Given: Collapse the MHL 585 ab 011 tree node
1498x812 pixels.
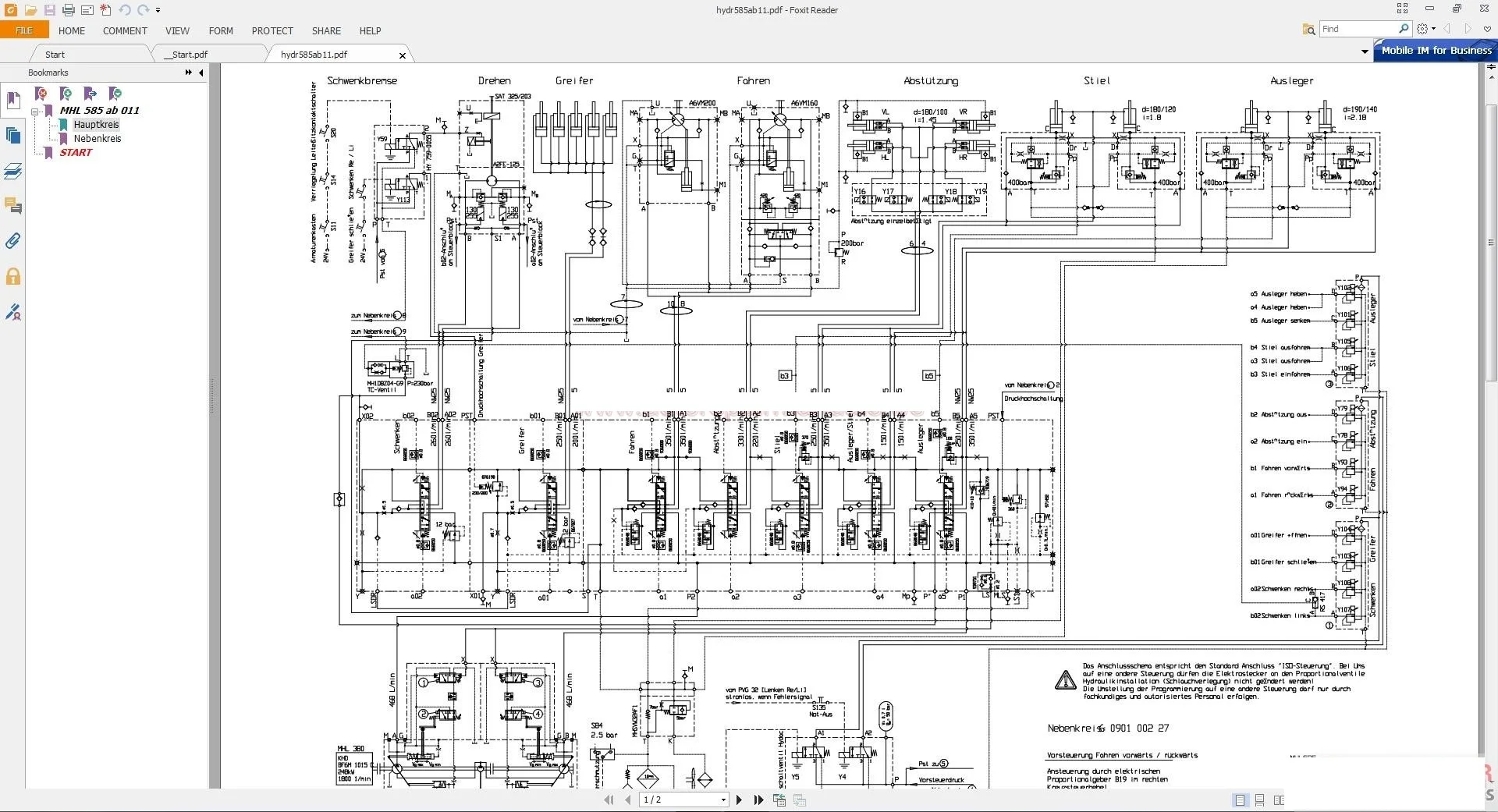Looking at the screenshot, I should tap(35, 111).
